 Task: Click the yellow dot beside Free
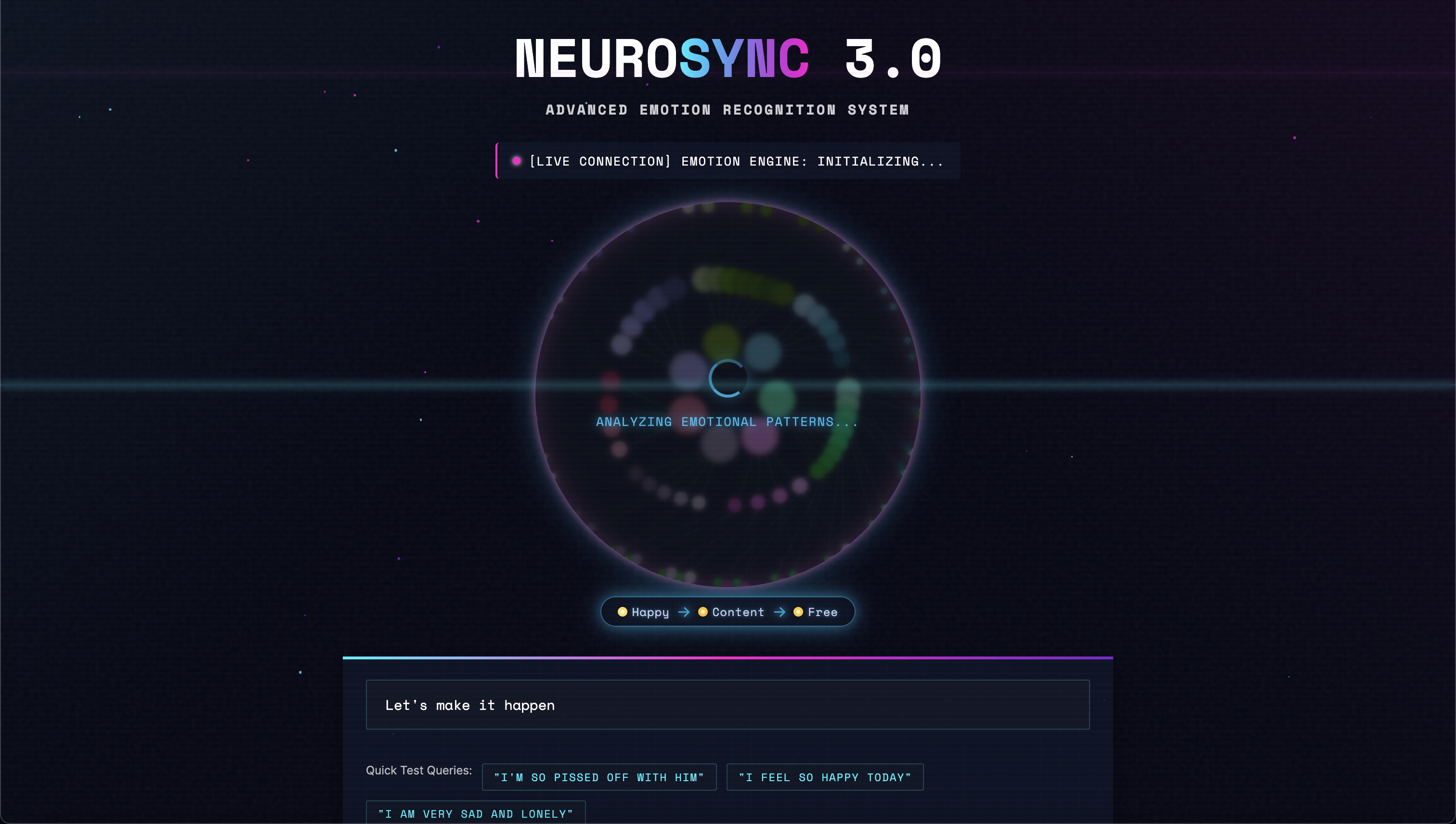click(x=798, y=612)
